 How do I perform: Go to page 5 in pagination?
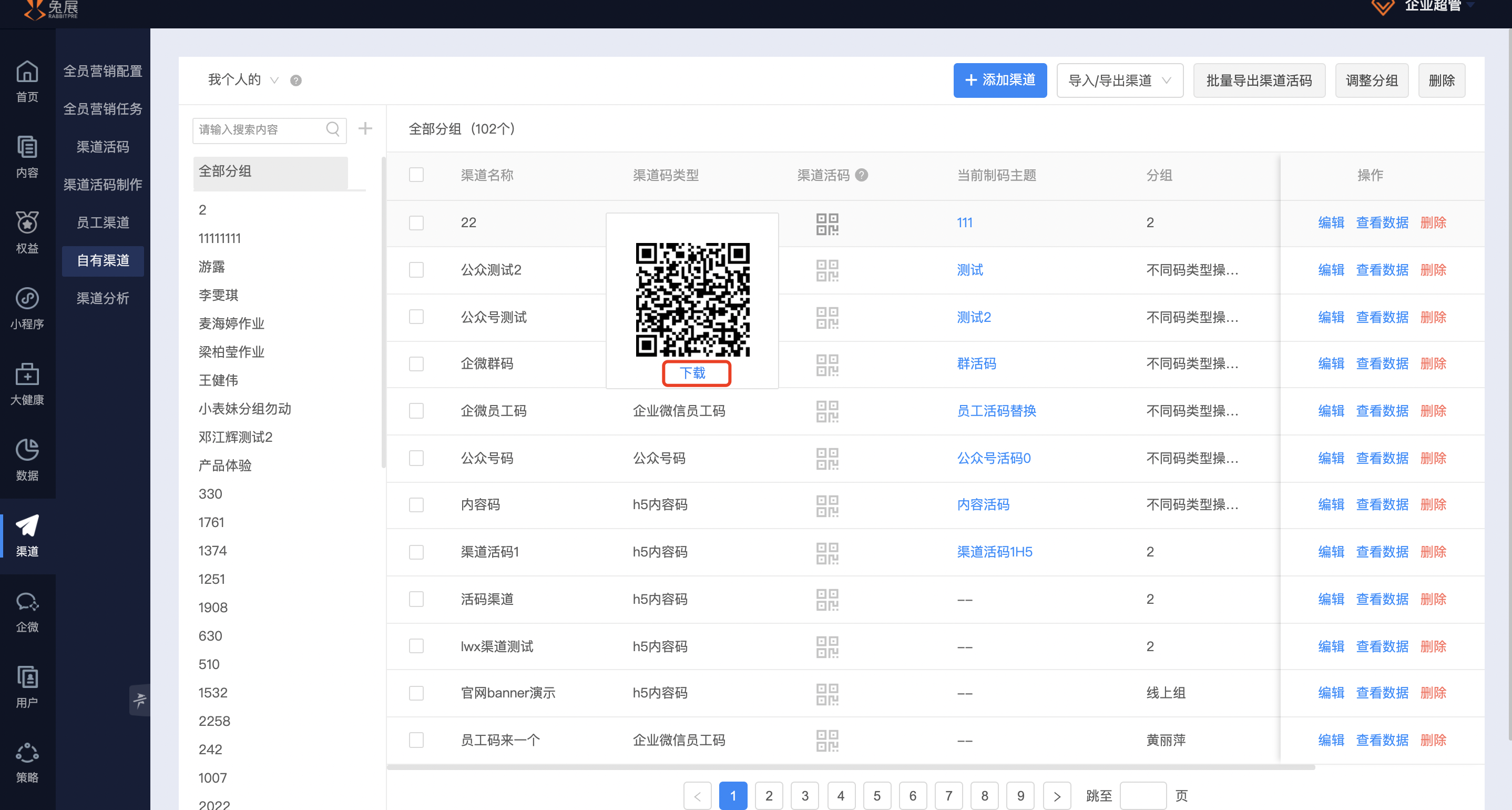coord(877,796)
